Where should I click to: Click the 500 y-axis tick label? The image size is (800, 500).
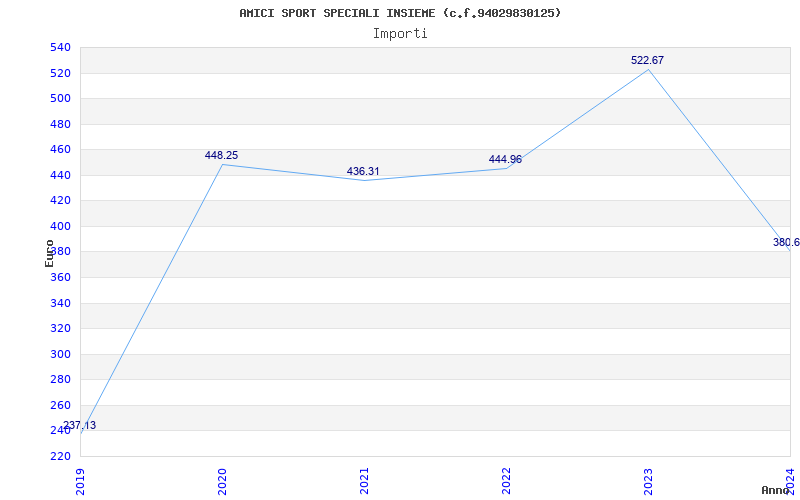pos(60,98)
